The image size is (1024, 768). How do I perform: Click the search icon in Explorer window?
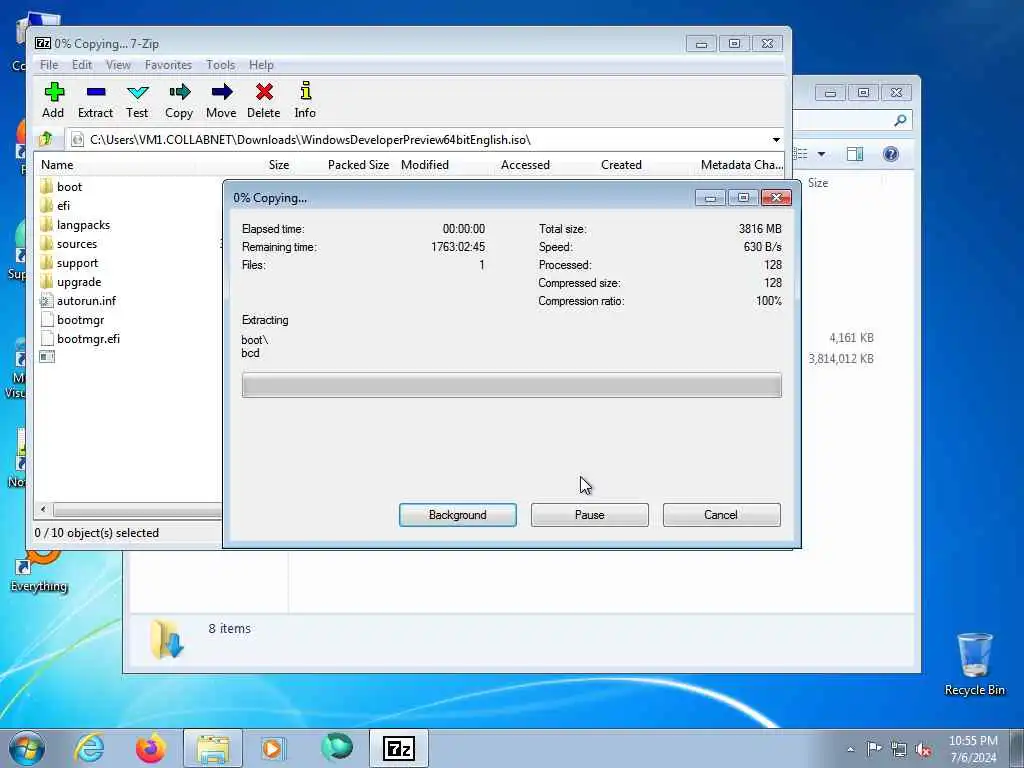click(901, 120)
